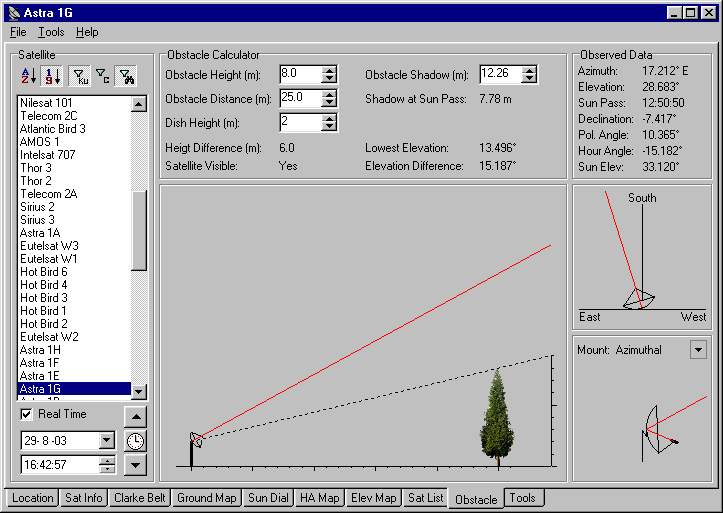Select the highlighted Astra 1G entry

(74, 389)
